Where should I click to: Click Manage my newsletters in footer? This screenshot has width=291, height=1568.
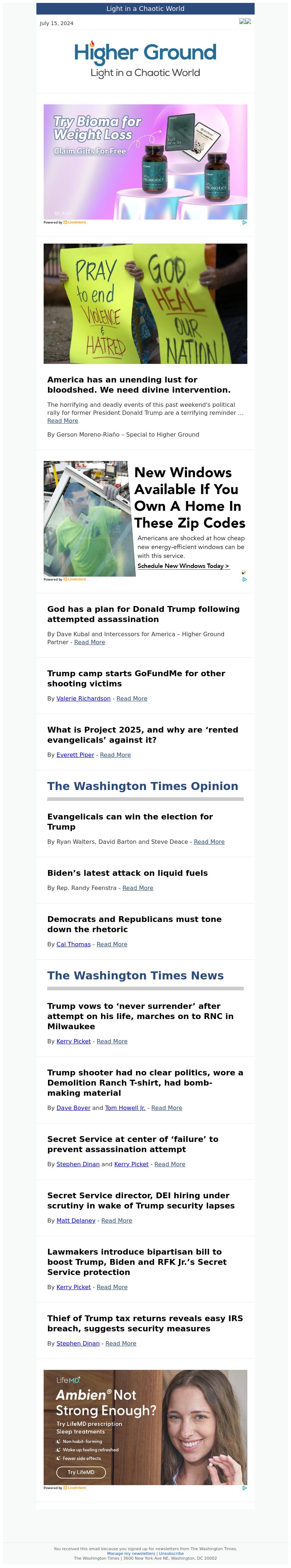[131, 1553]
